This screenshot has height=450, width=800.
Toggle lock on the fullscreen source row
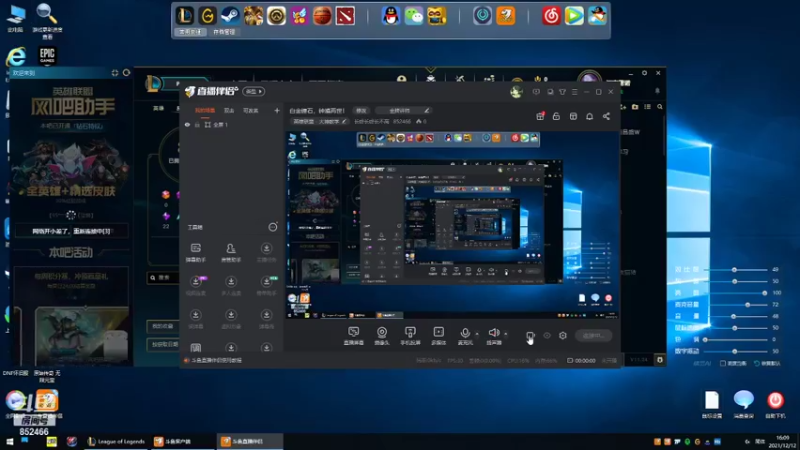pos(197,124)
